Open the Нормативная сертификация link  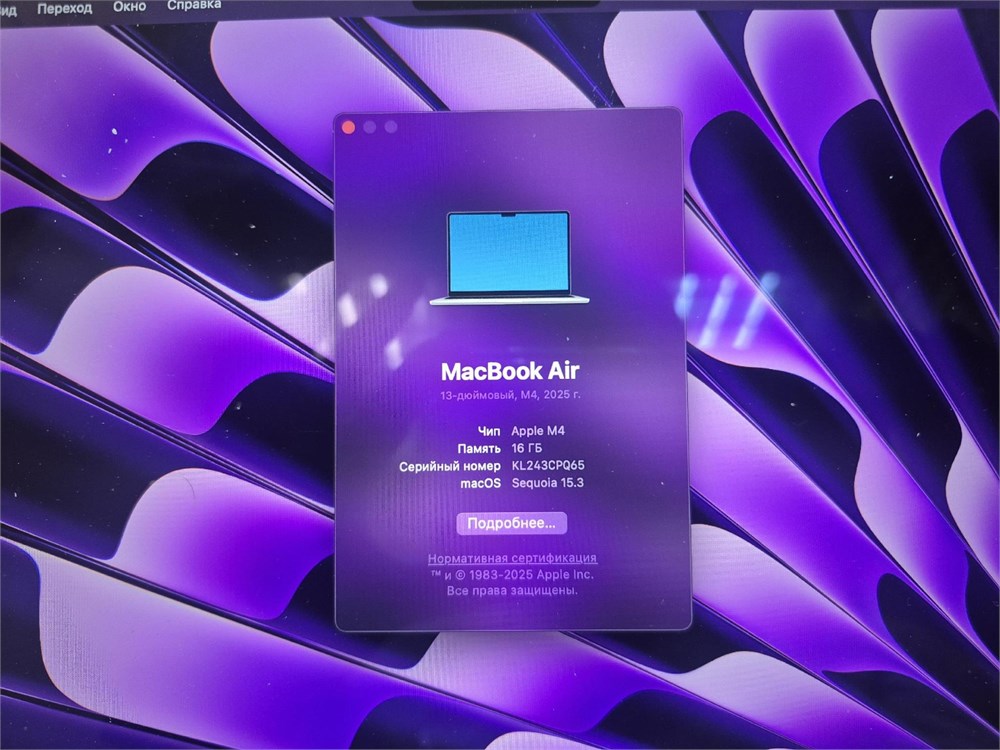[x=512, y=558]
